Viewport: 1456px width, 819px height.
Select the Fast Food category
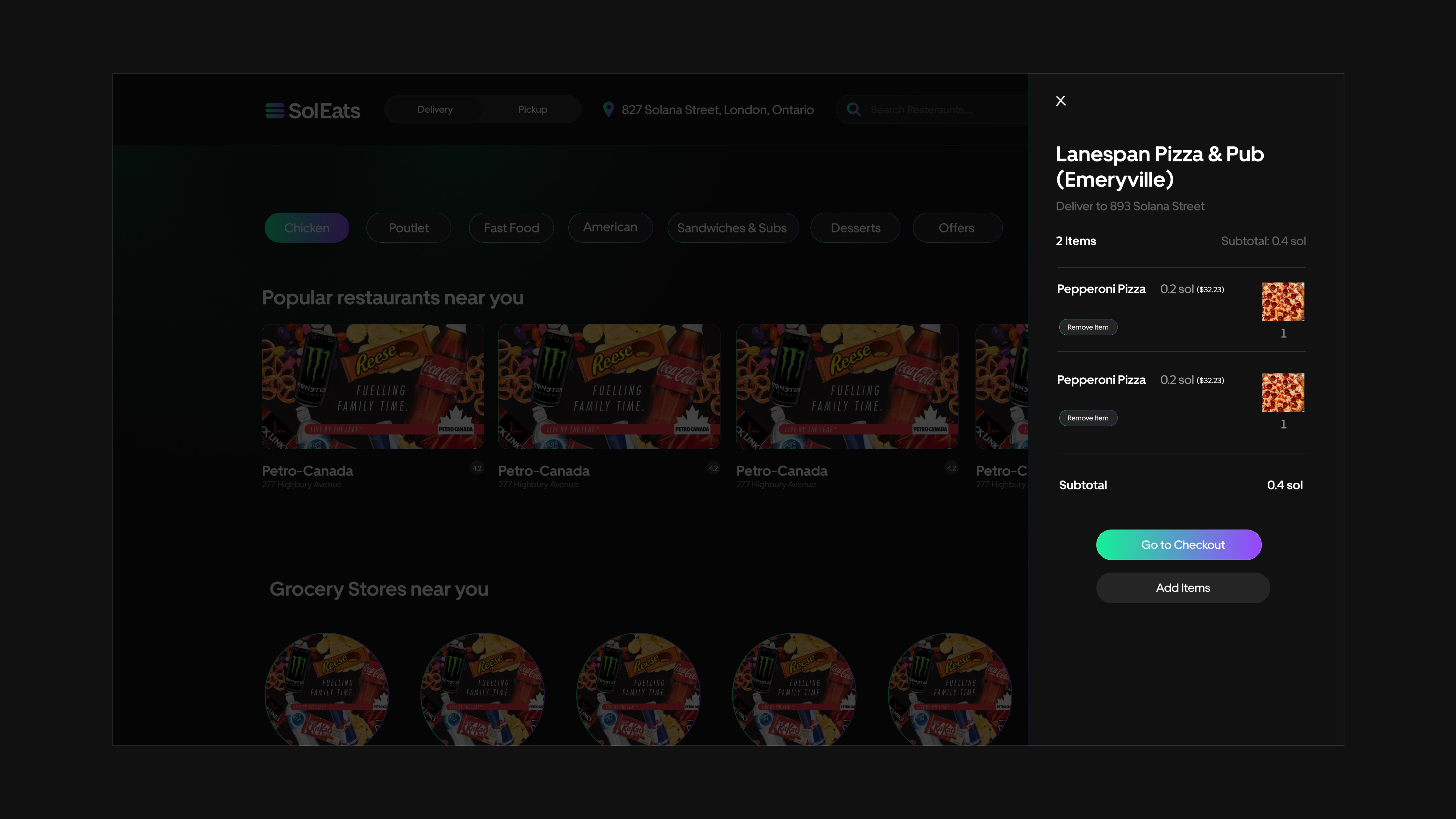tap(511, 228)
